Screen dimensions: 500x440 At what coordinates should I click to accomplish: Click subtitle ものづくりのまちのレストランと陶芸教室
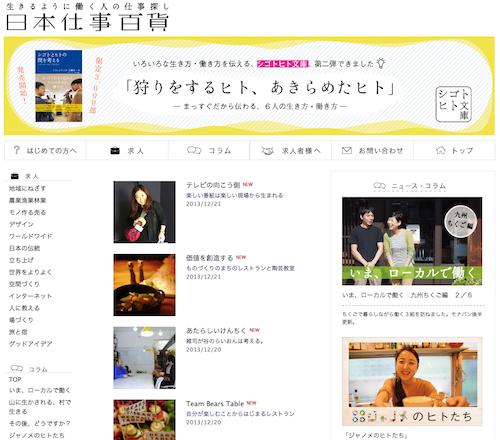pyautogui.click(x=240, y=268)
